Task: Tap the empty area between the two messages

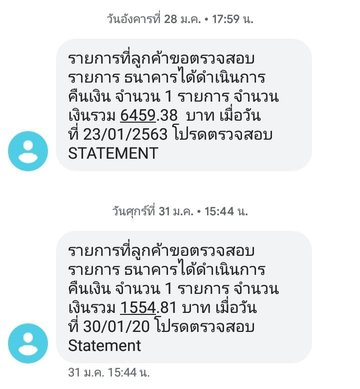Action: click(x=180, y=188)
